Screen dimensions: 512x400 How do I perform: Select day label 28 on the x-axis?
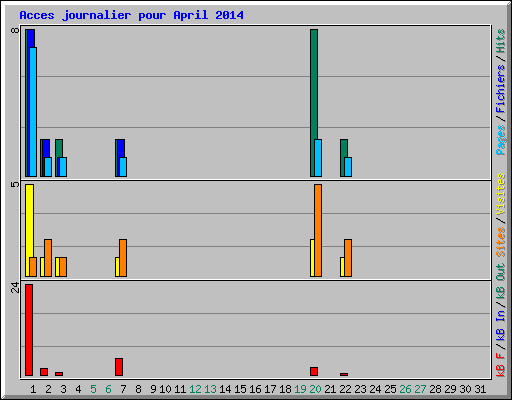435,389
